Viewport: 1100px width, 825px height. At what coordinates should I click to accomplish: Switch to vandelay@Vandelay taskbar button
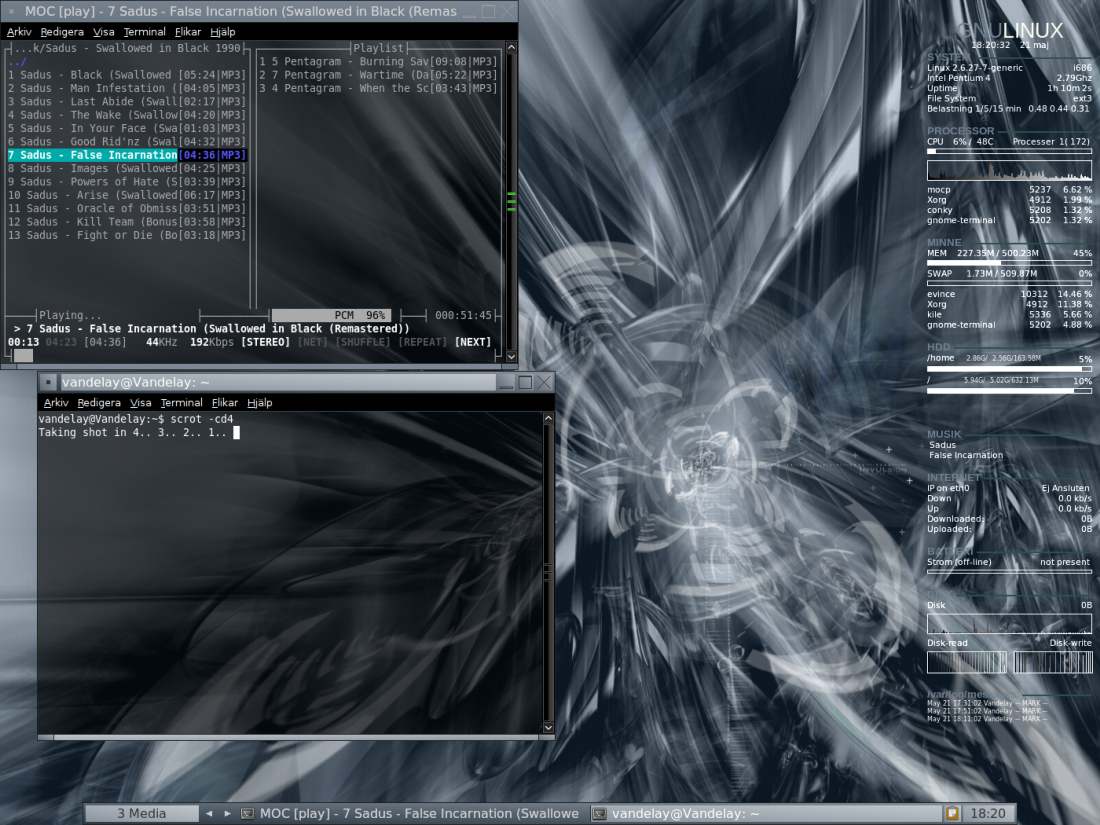click(765, 813)
